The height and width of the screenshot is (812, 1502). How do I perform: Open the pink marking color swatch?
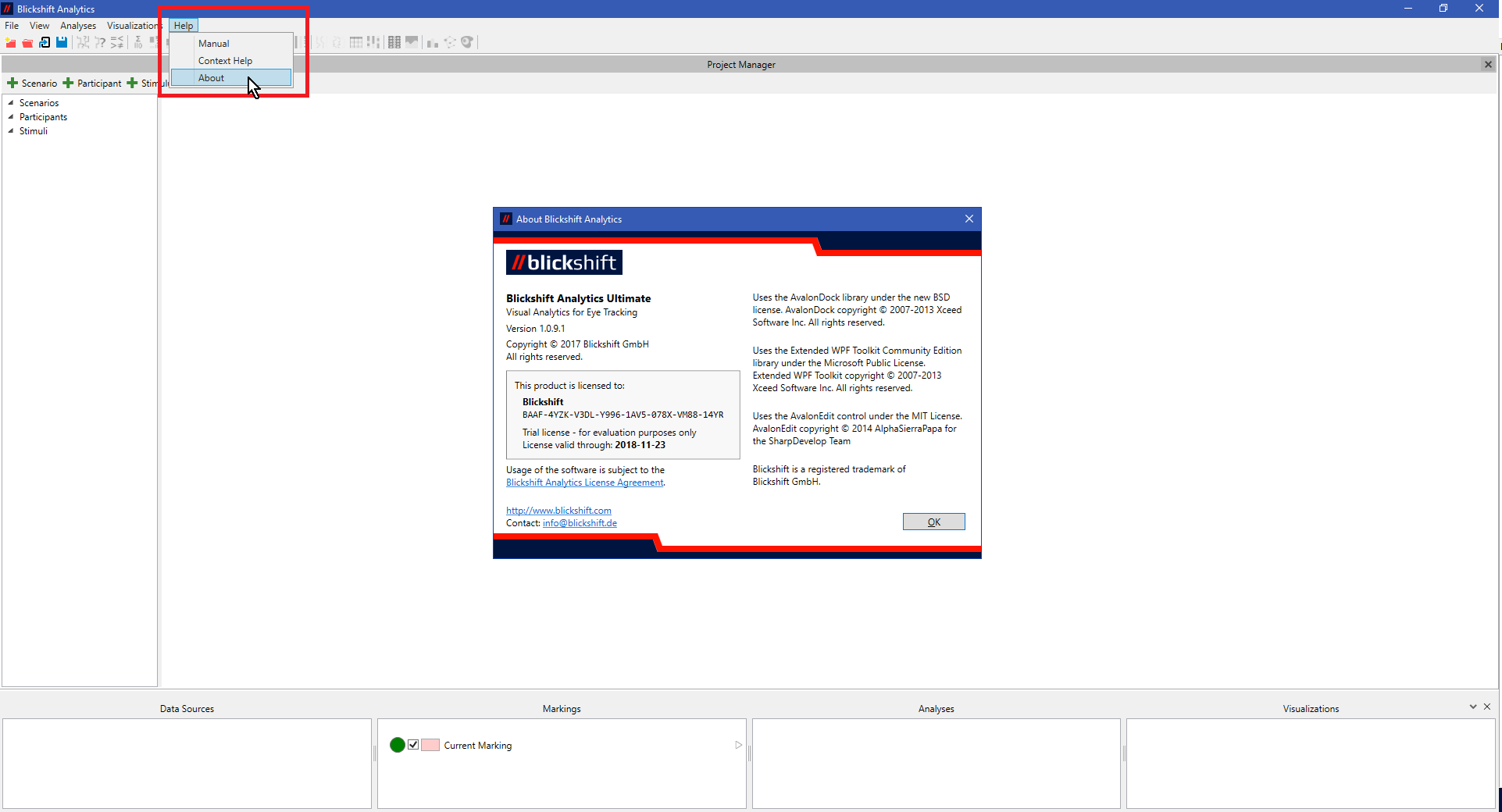(430, 745)
